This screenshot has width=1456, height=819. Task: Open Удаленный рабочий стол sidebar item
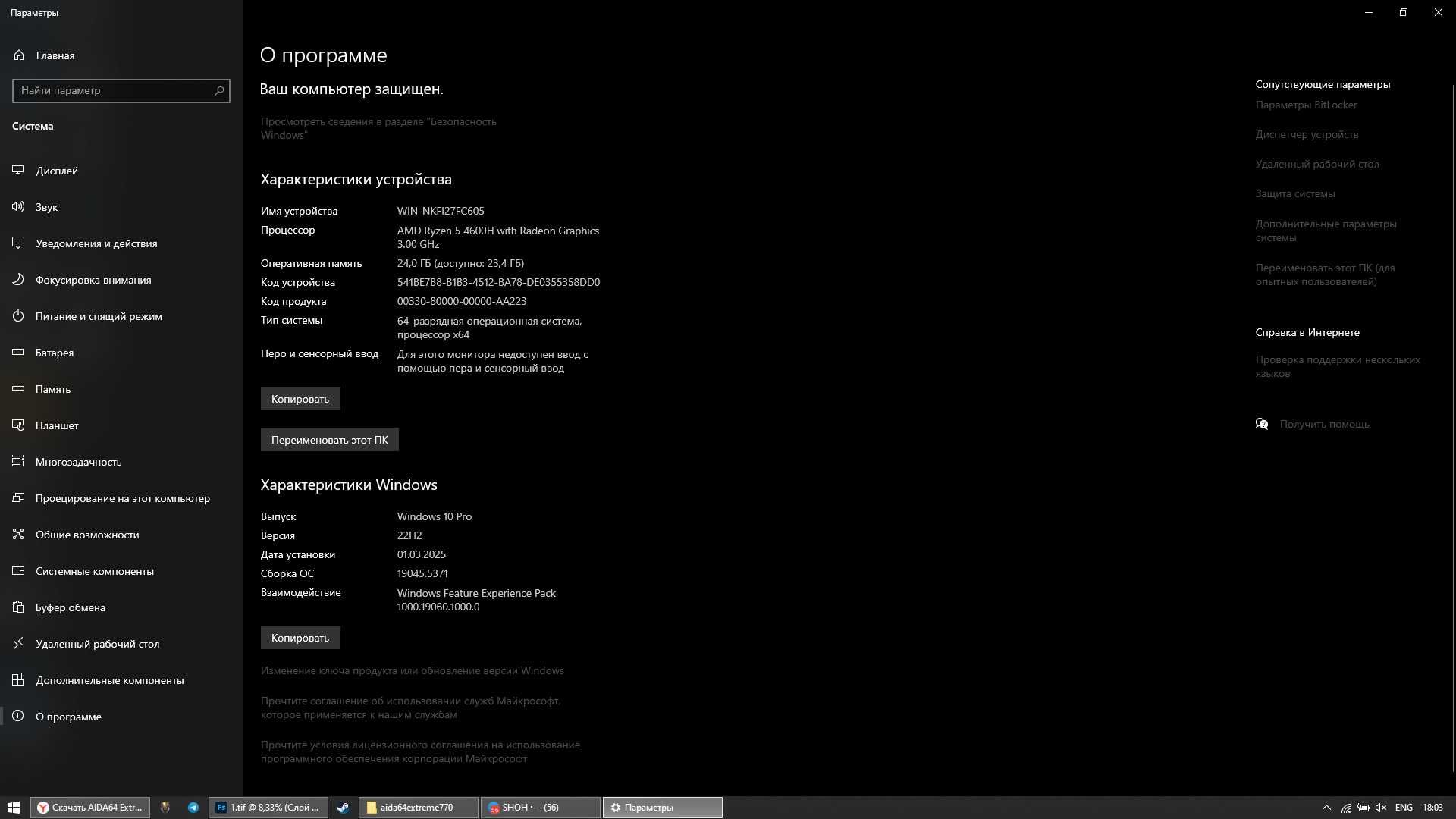[x=121, y=644]
